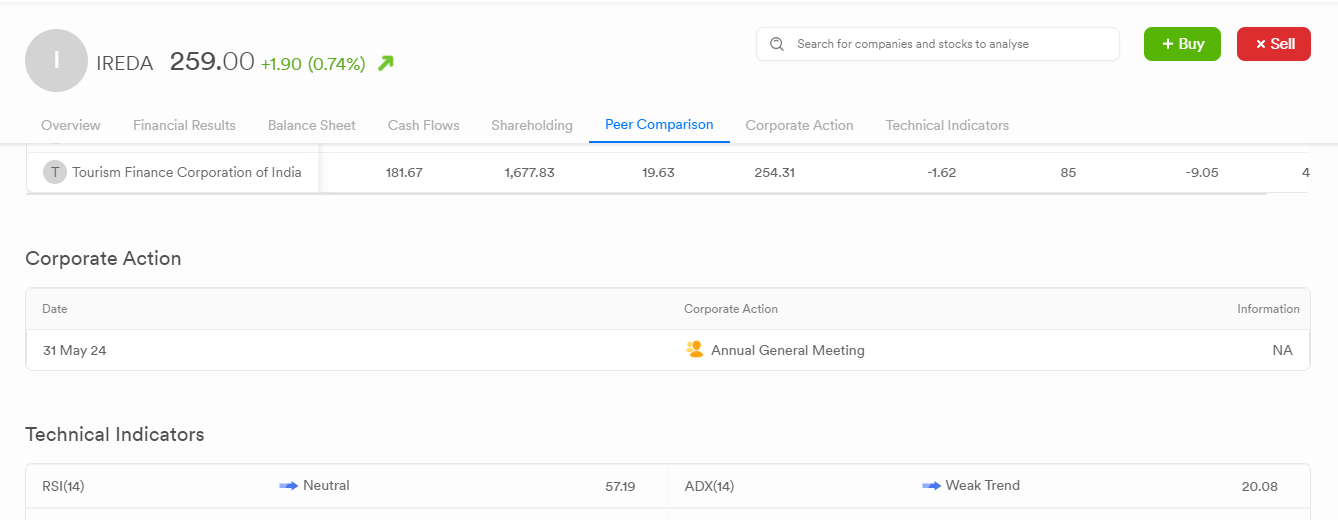Click the ADX(14) indicator label
This screenshot has width=1338, height=520.
pos(709,486)
